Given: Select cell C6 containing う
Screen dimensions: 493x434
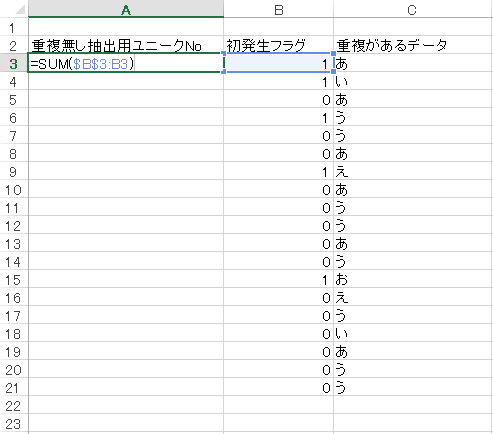Looking at the screenshot, I should point(413,117).
